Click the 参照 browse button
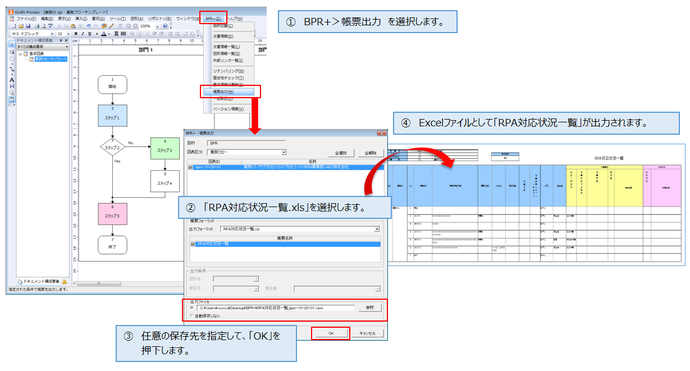The height and width of the screenshot is (371, 690). coord(370,307)
